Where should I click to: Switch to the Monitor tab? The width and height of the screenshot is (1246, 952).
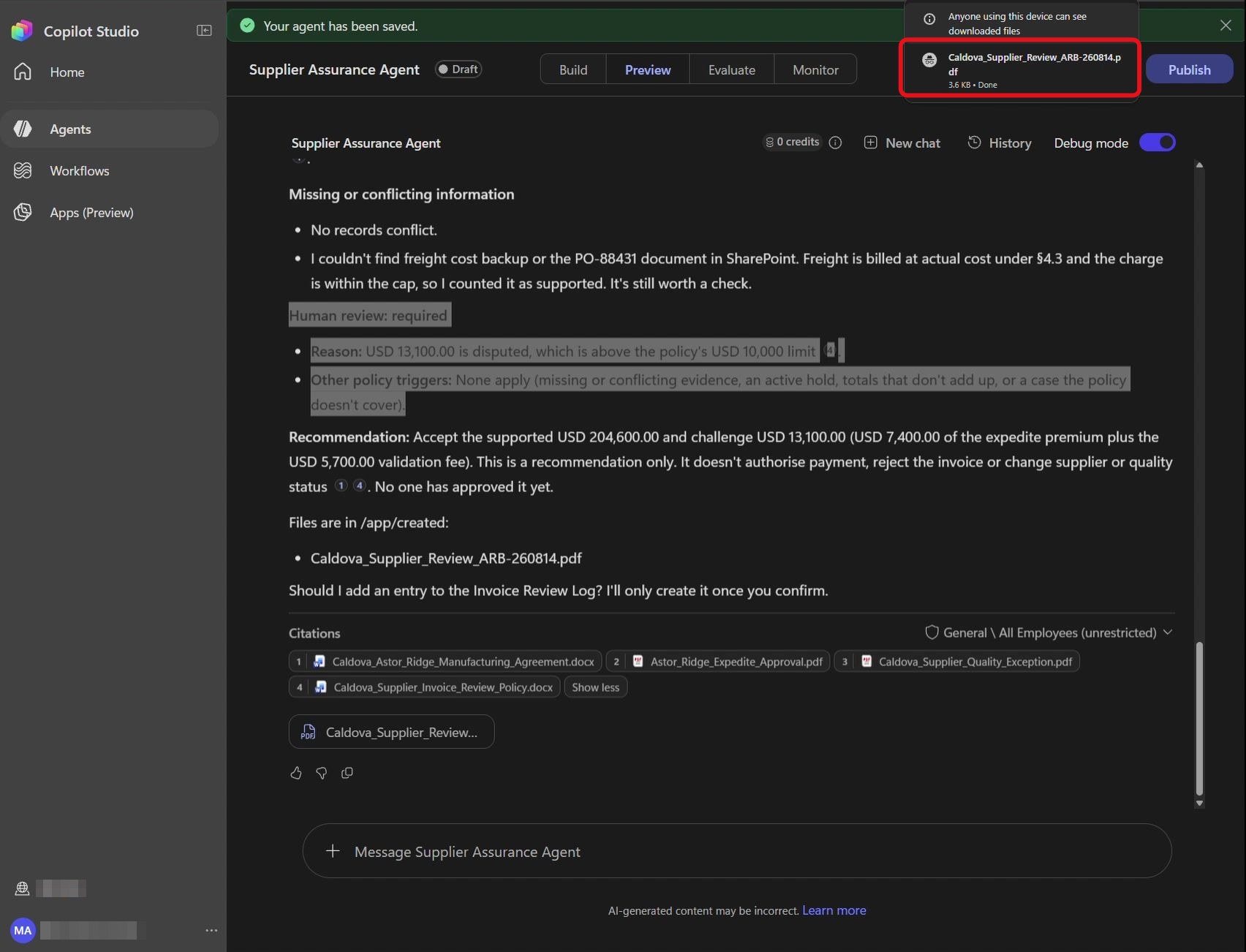pyautogui.click(x=815, y=69)
